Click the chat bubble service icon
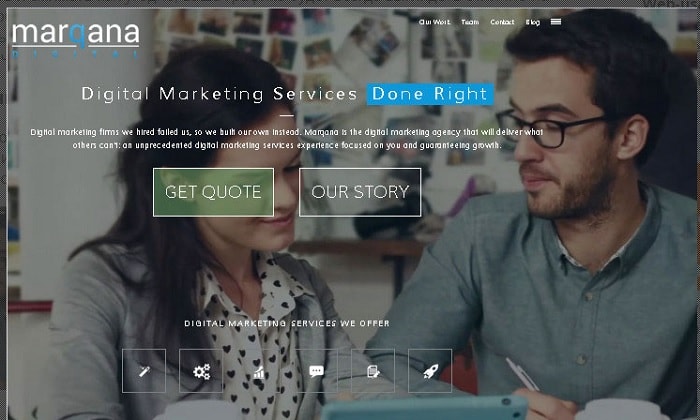This screenshot has height=420, width=700. point(316,371)
